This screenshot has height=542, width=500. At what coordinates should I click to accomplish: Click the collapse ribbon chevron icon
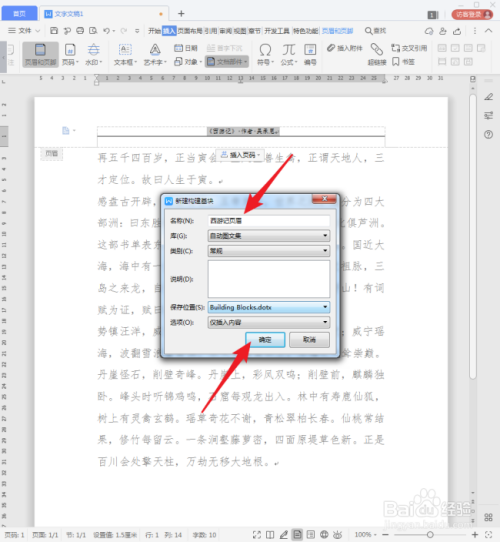pyautogui.click(x=488, y=31)
